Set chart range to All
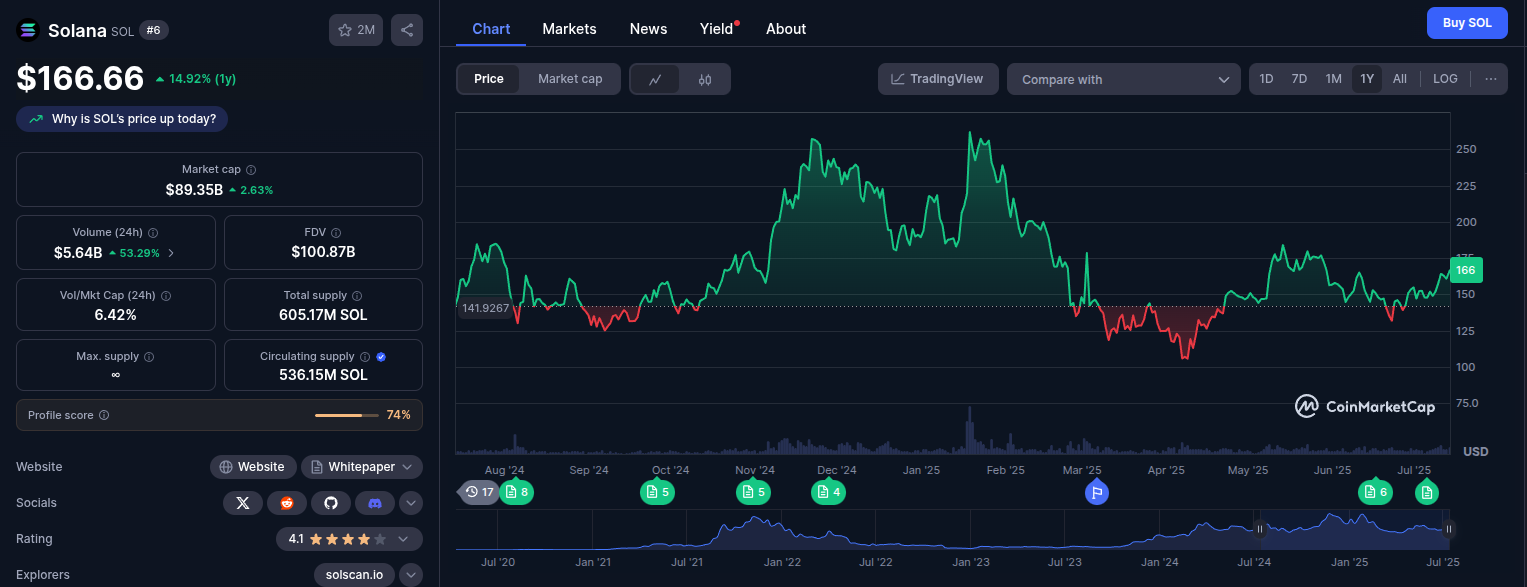This screenshot has height=587, width=1527. click(1400, 79)
